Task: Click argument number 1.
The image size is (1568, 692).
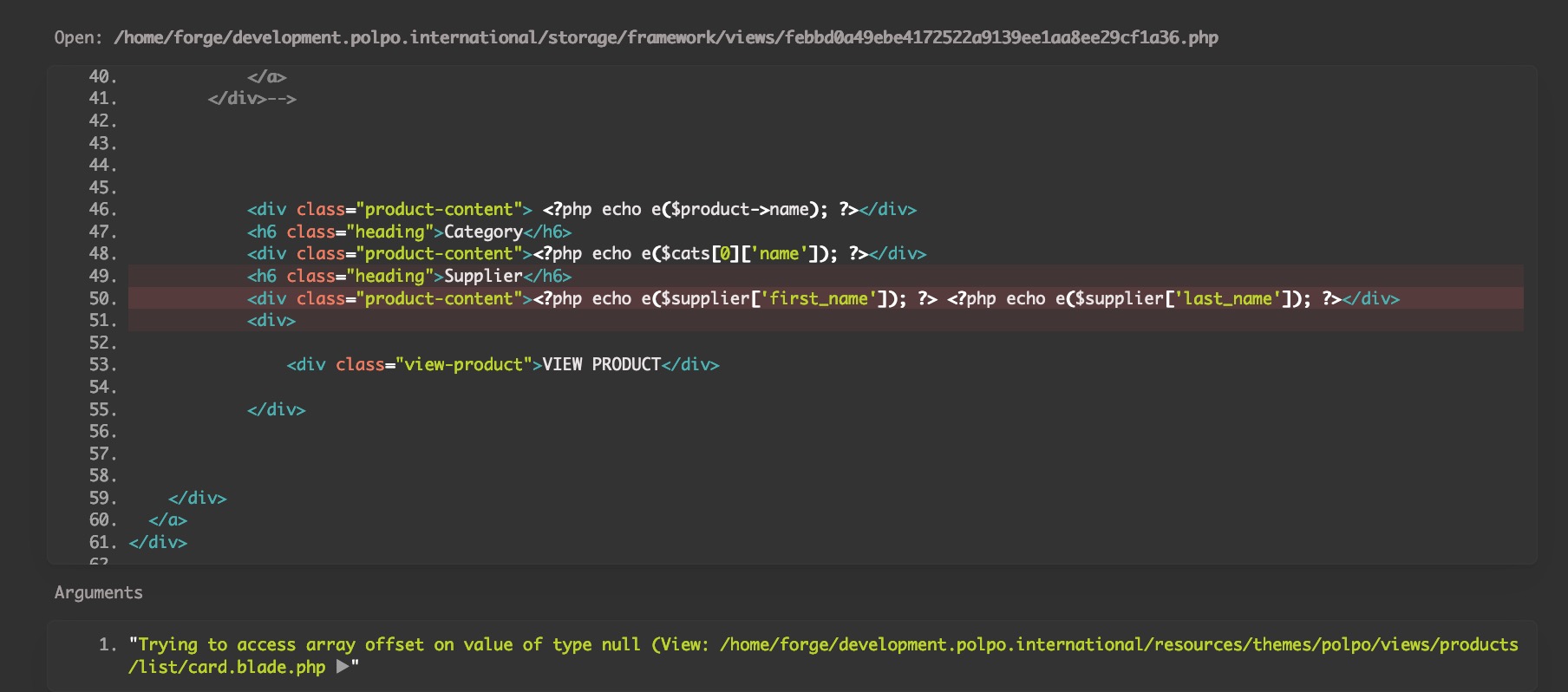Action: tap(108, 644)
